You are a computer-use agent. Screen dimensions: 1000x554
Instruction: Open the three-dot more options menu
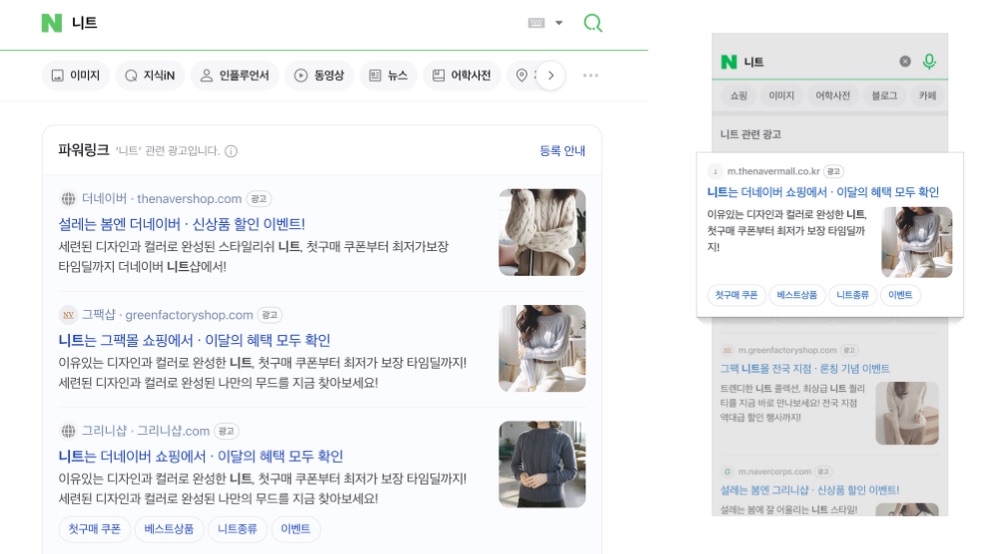point(591,75)
